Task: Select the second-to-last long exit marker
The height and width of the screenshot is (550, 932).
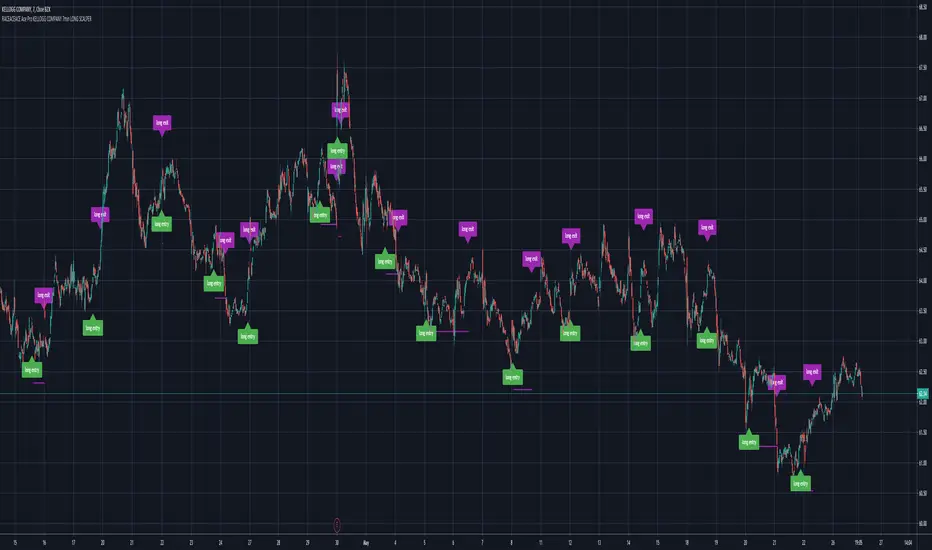Action: 776,383
